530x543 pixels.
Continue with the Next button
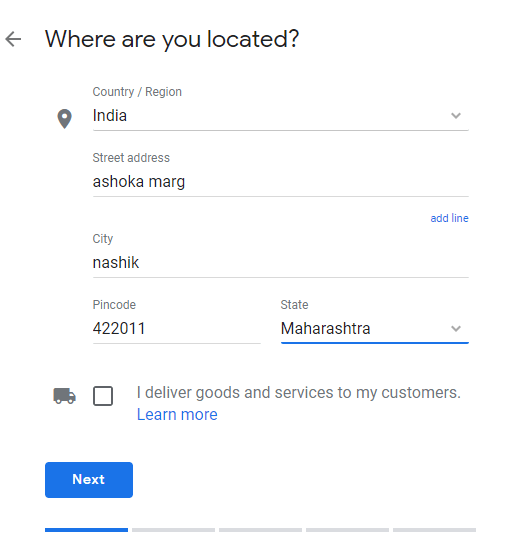(89, 480)
